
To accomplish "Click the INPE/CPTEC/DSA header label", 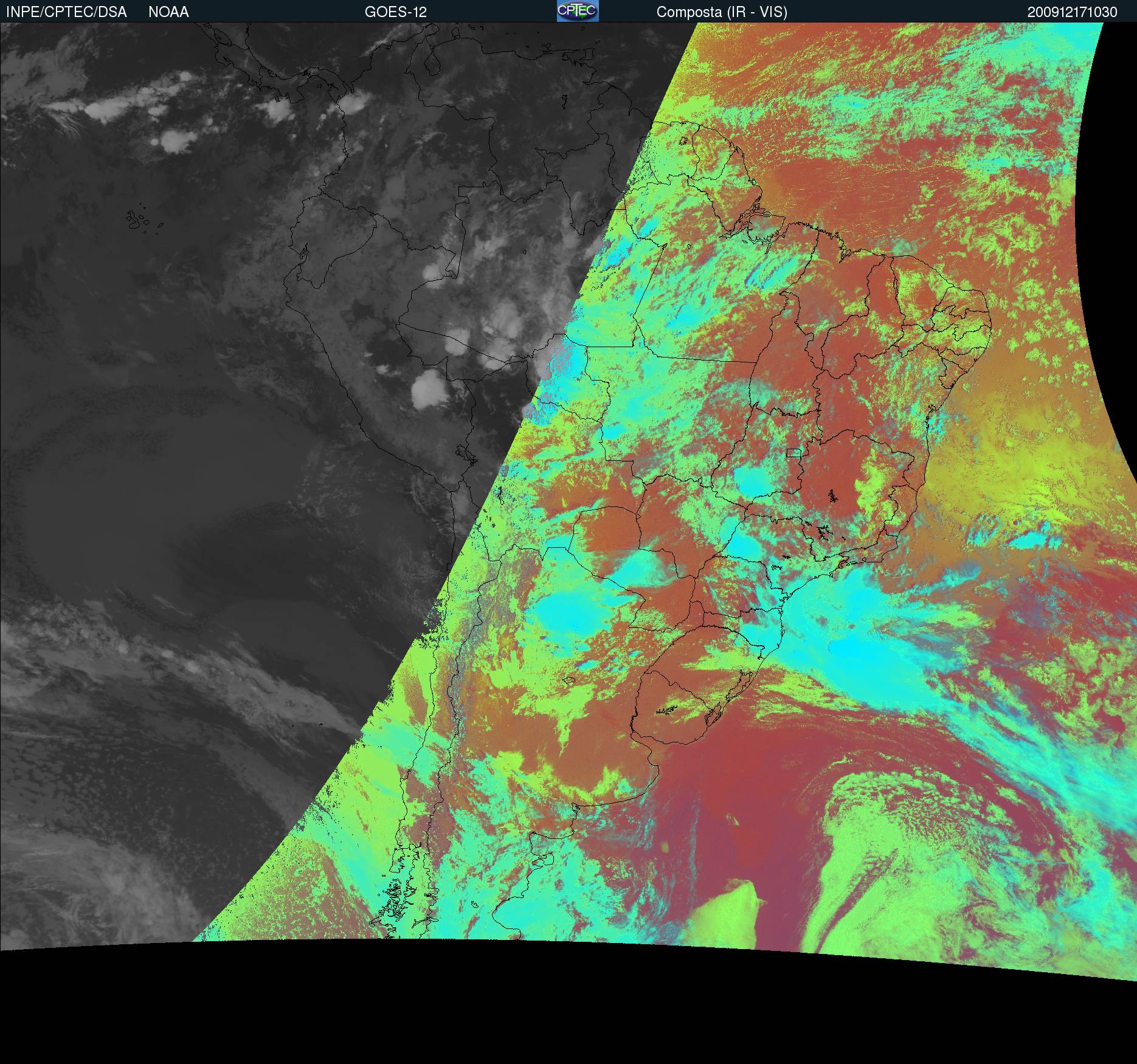I will click(x=66, y=12).
